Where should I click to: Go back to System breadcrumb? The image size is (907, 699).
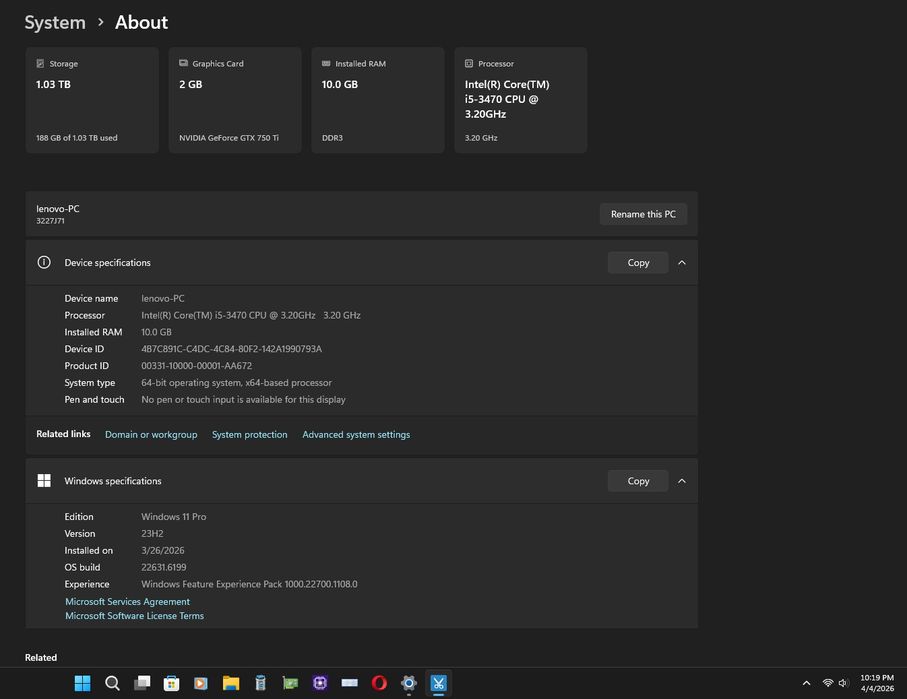coord(55,23)
